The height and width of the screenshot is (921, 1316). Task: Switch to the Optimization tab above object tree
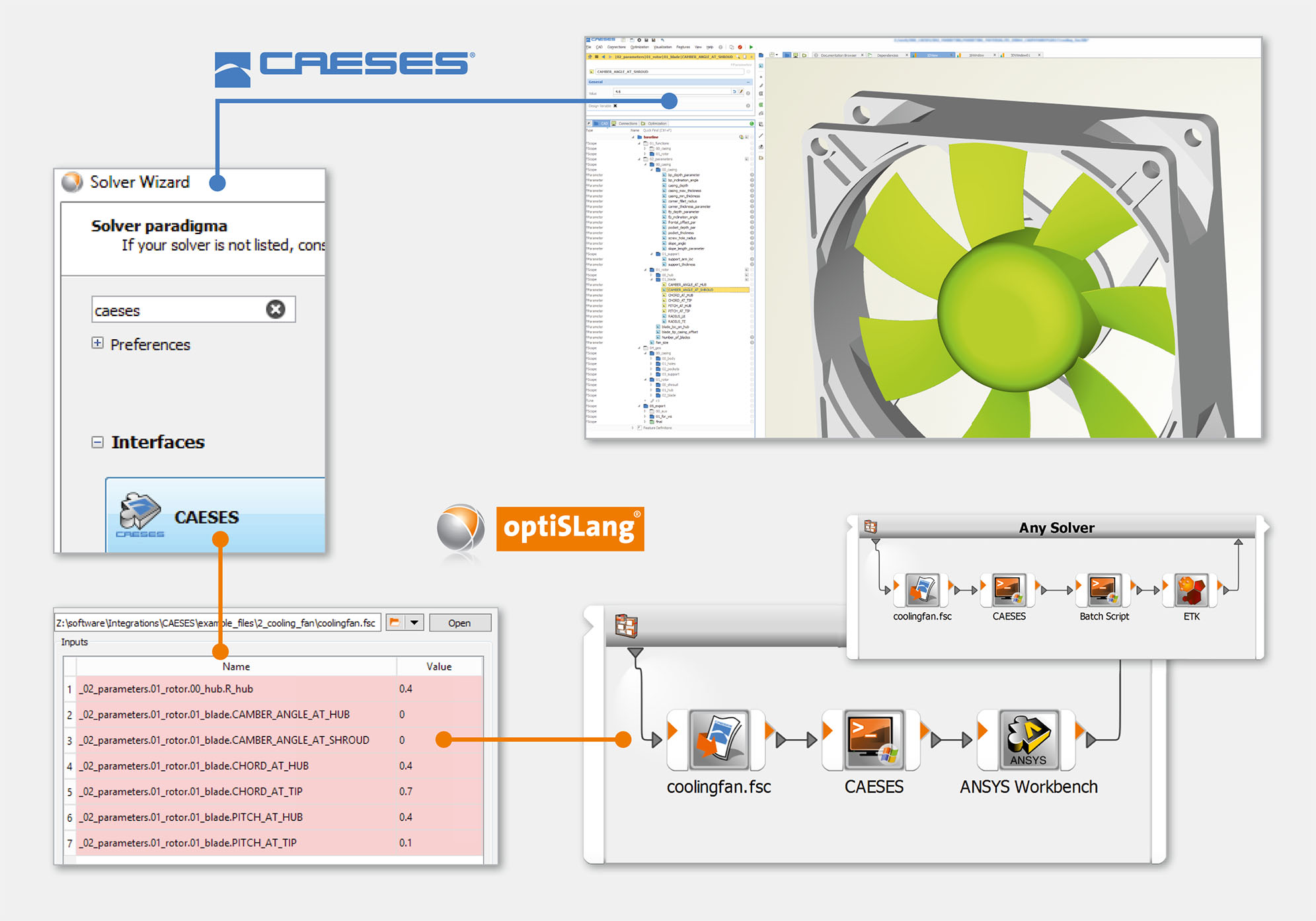pos(654,124)
